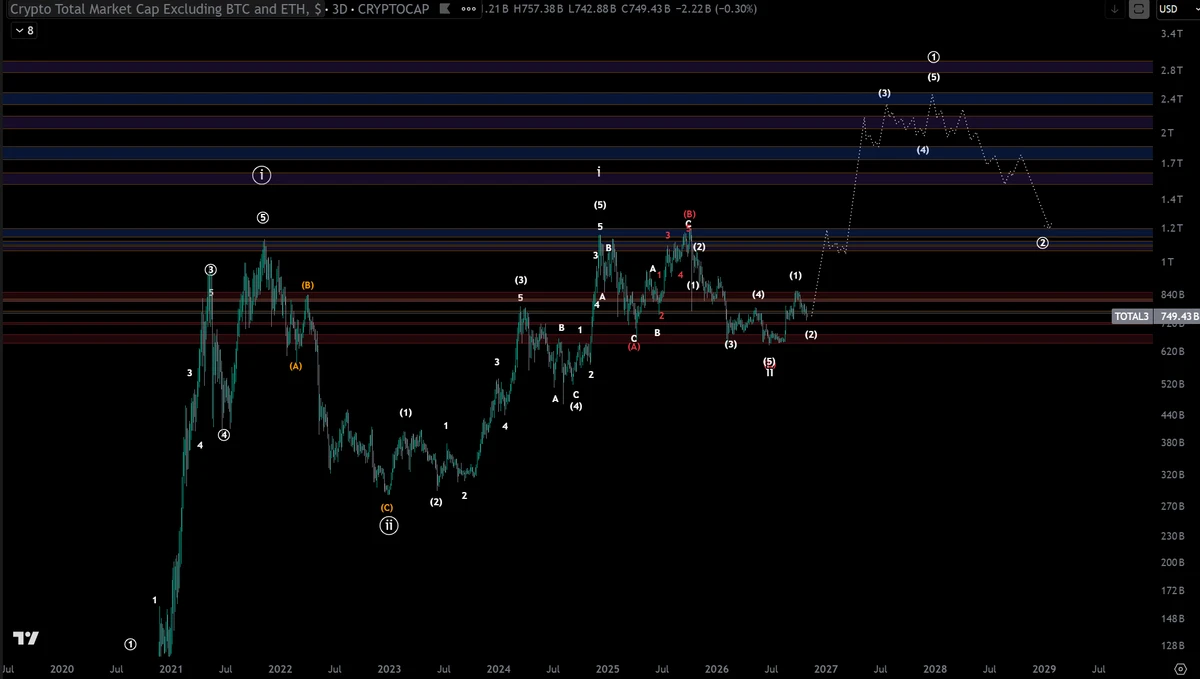The height and width of the screenshot is (679, 1200).
Task: Click the 1.2T price axis label
Action: click(1172, 229)
